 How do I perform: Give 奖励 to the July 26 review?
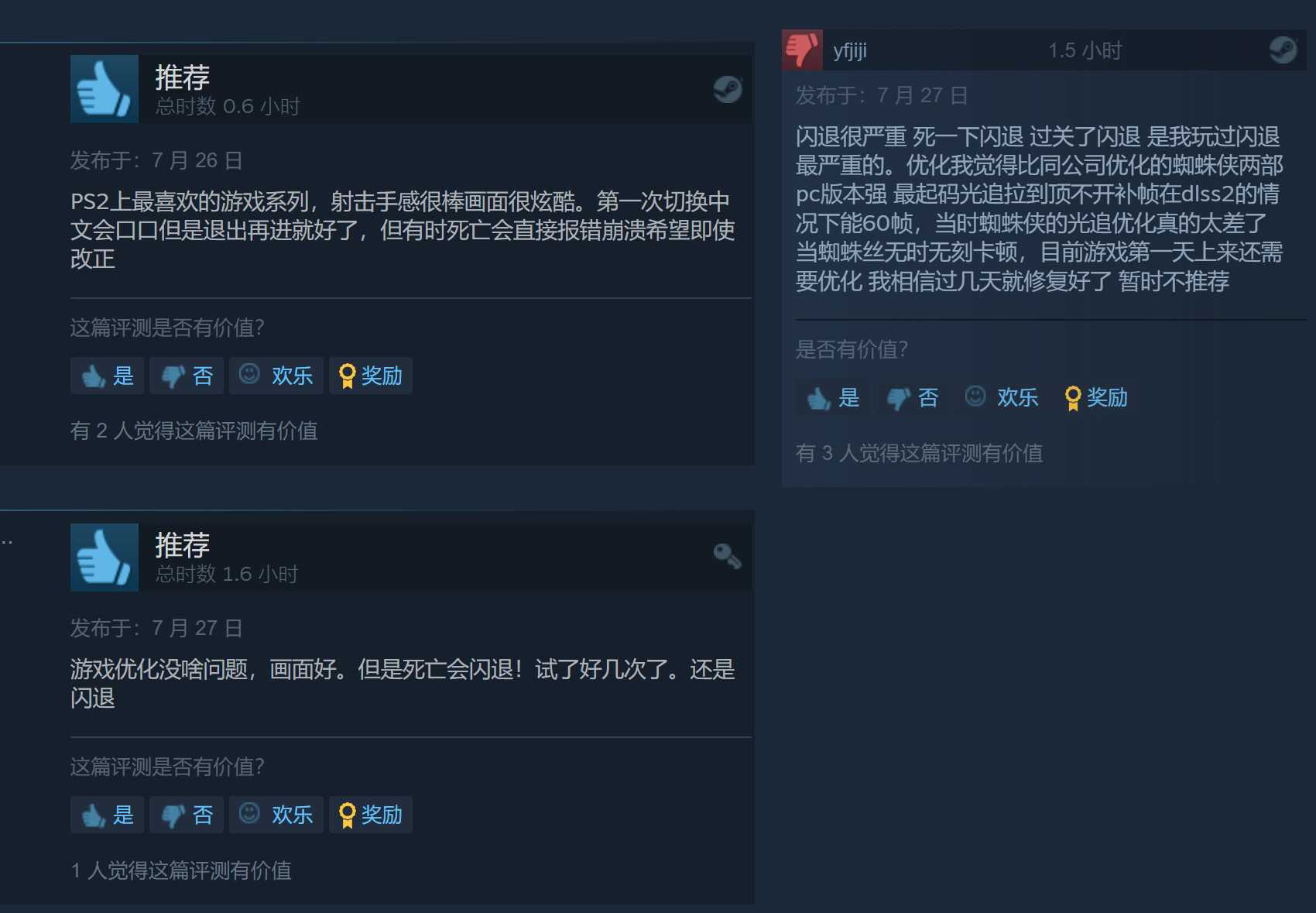point(371,376)
